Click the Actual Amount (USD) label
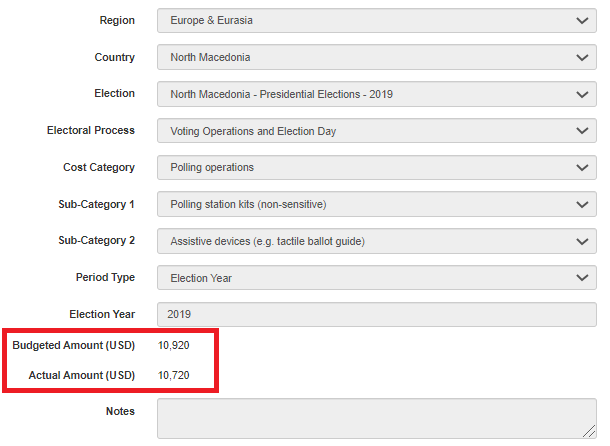Viewport: 610px width, 446px height. pyautogui.click(x=81, y=376)
